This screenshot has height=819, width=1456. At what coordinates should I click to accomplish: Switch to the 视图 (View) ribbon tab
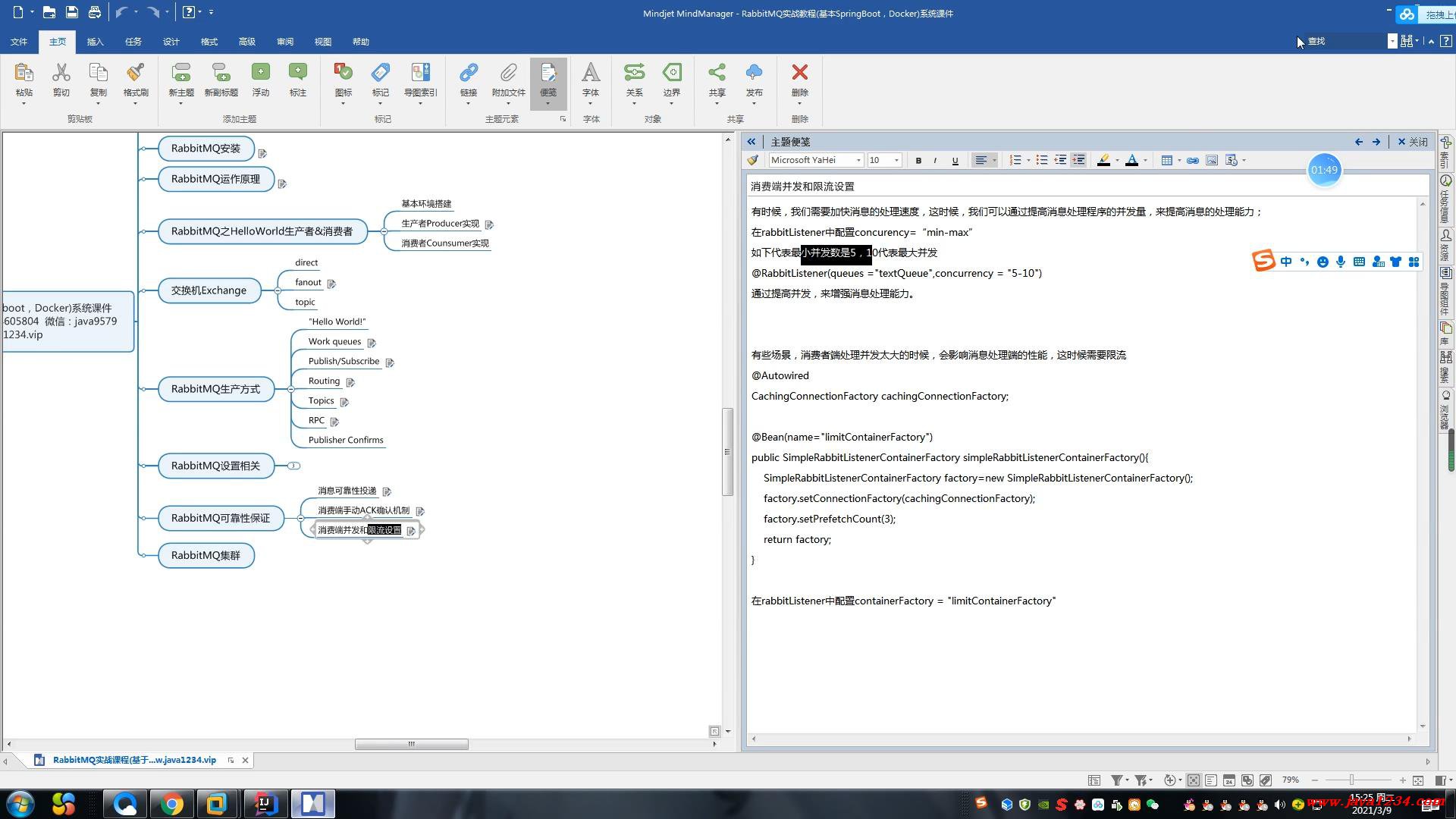pos(322,42)
